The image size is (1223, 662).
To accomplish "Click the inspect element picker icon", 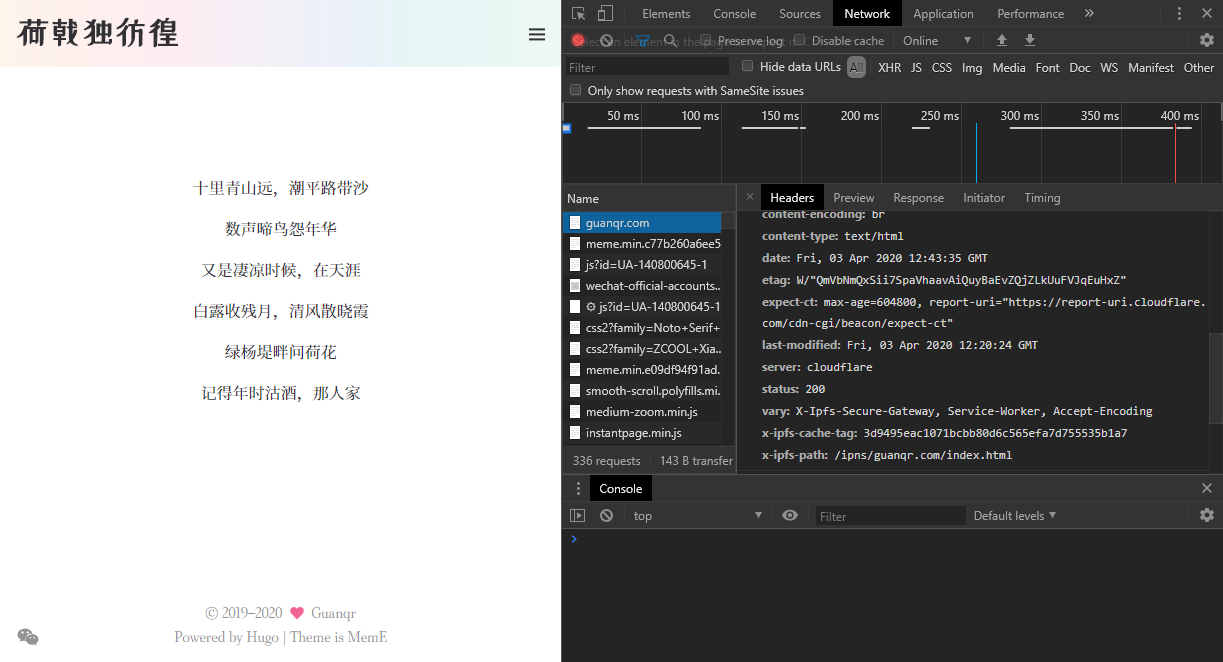I will point(579,13).
